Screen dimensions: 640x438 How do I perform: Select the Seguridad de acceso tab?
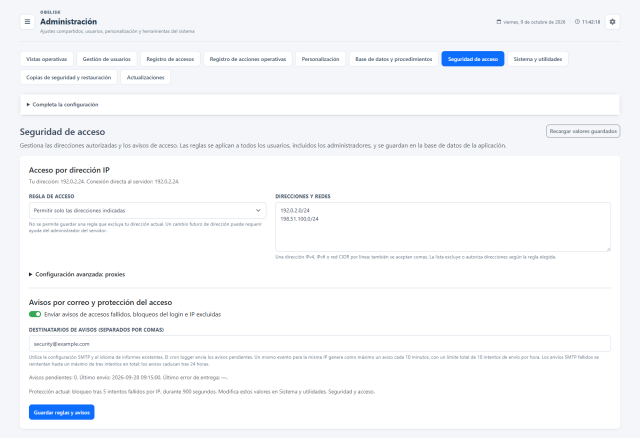(473, 59)
